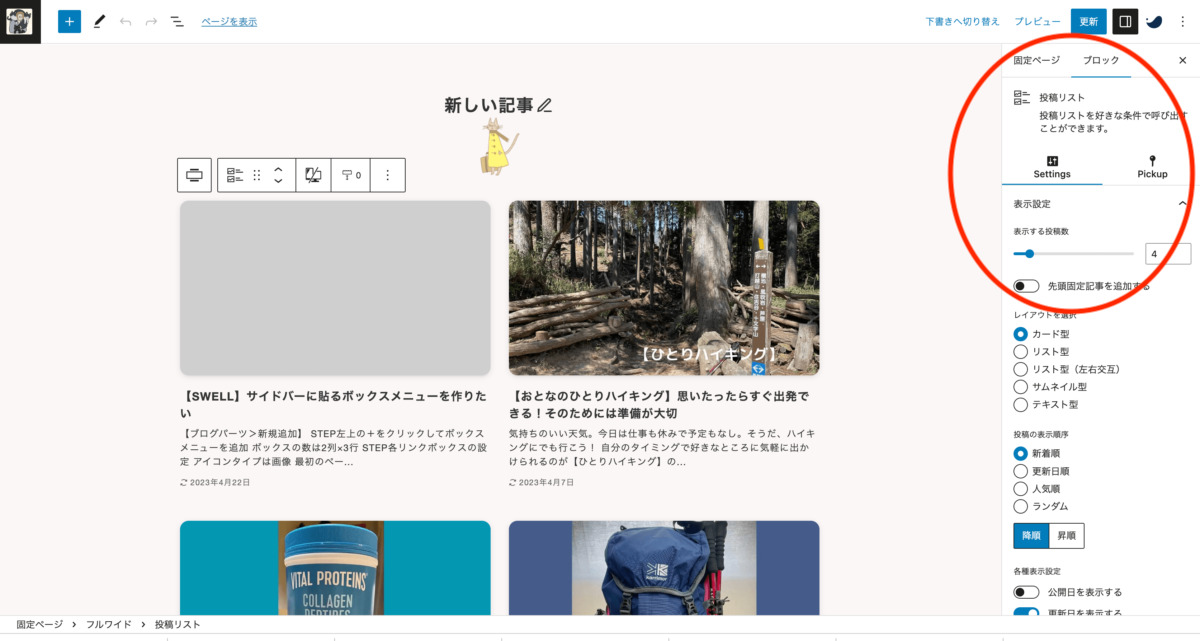Switch to the 固定ページ sidebar tab

(x=1036, y=61)
